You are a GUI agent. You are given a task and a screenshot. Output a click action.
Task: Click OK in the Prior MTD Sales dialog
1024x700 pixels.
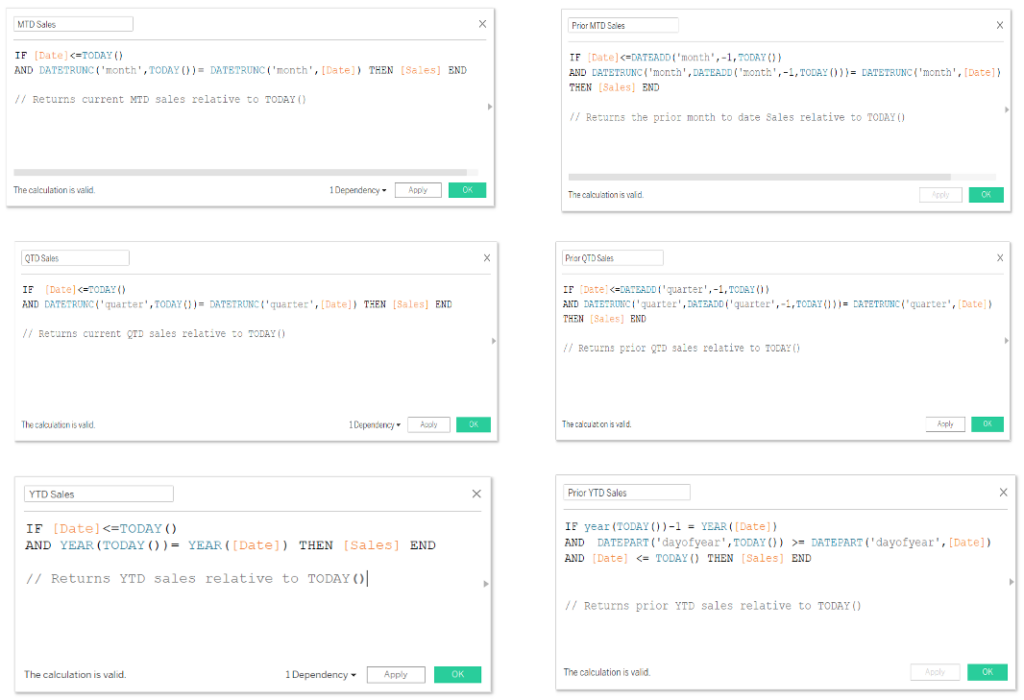coord(986,195)
